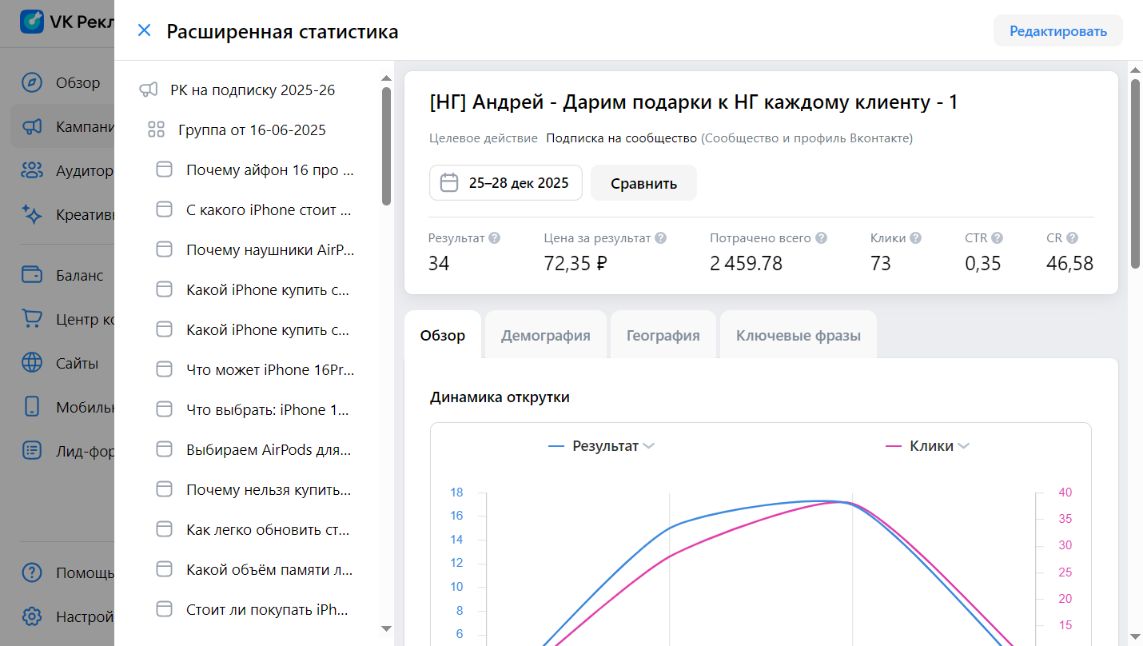Click ad icon beside Как легко обновить ст...
Image resolution: width=1143 pixels, height=646 pixels.
point(165,530)
